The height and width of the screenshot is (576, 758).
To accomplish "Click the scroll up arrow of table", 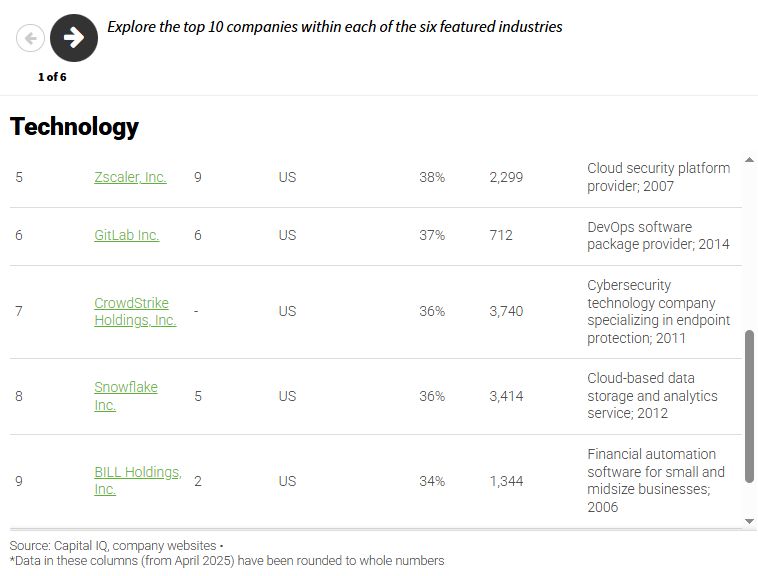I will (x=749, y=160).
